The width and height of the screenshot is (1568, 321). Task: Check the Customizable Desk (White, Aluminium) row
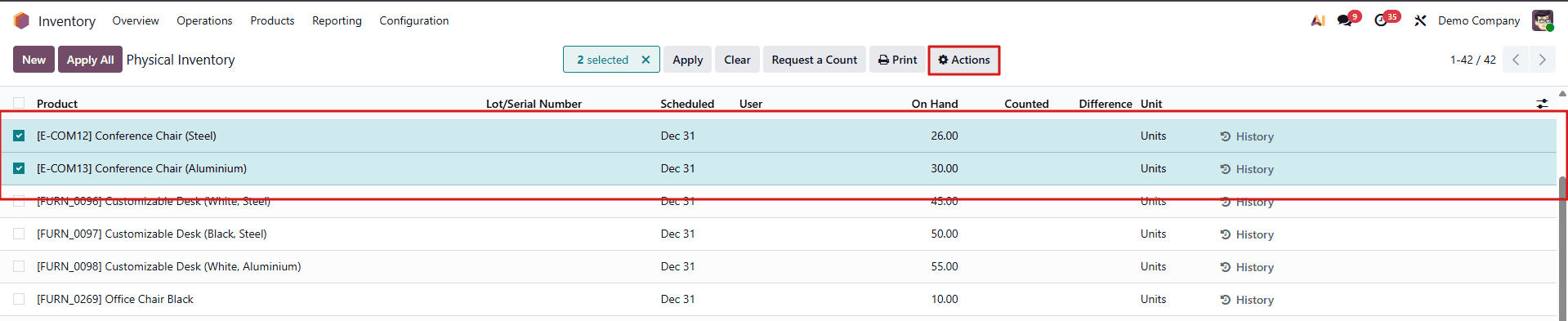[x=19, y=266]
